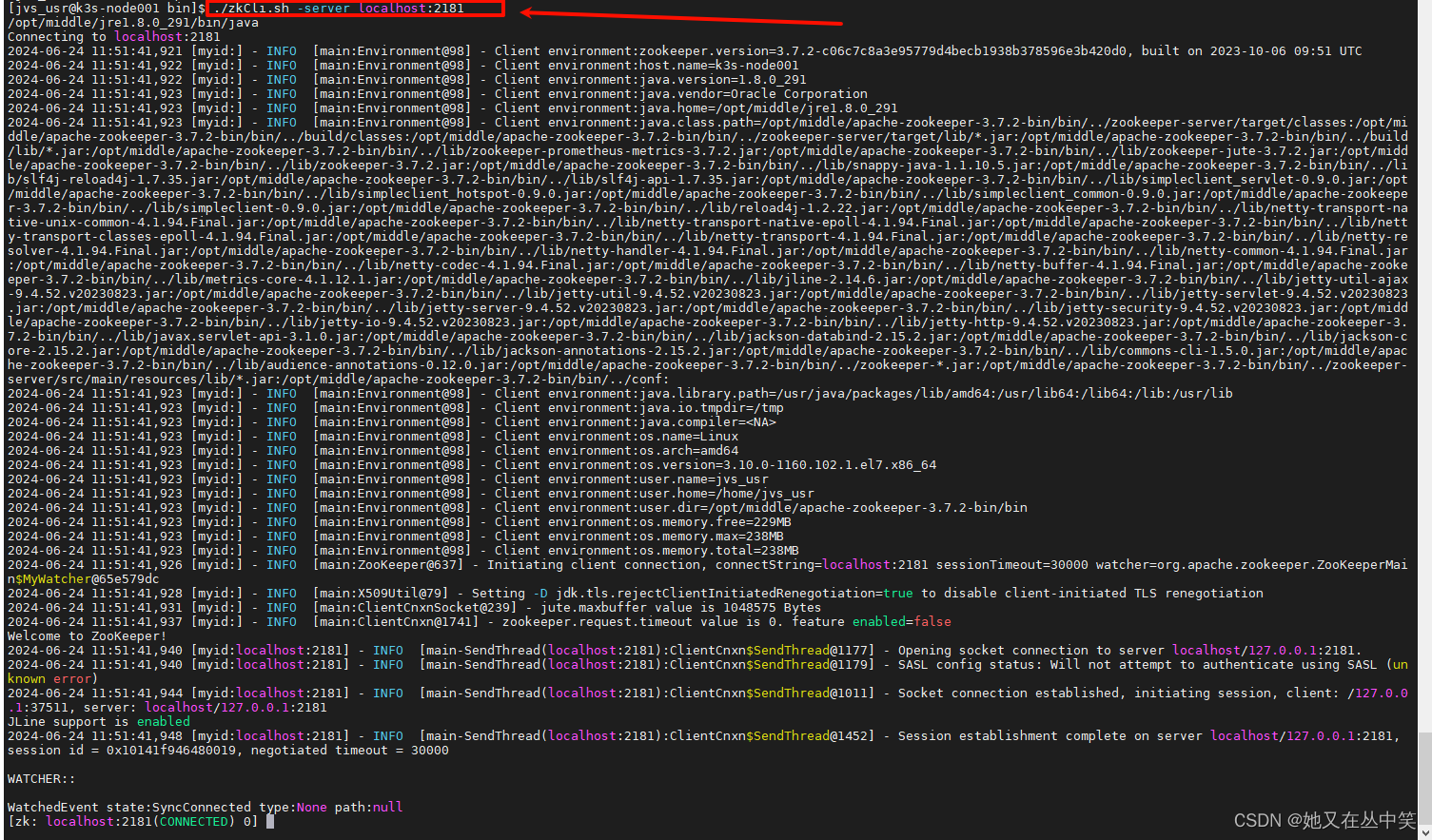The width and height of the screenshot is (1432, 840).
Task: Click the 'java.compiler=<NA>' entry
Action: tap(708, 421)
